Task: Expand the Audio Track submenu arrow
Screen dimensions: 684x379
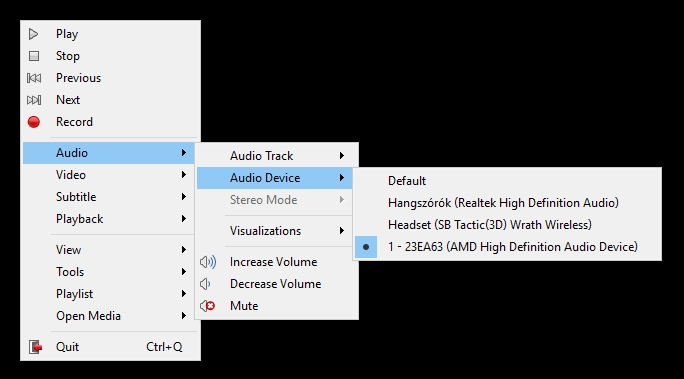Action: click(342, 156)
